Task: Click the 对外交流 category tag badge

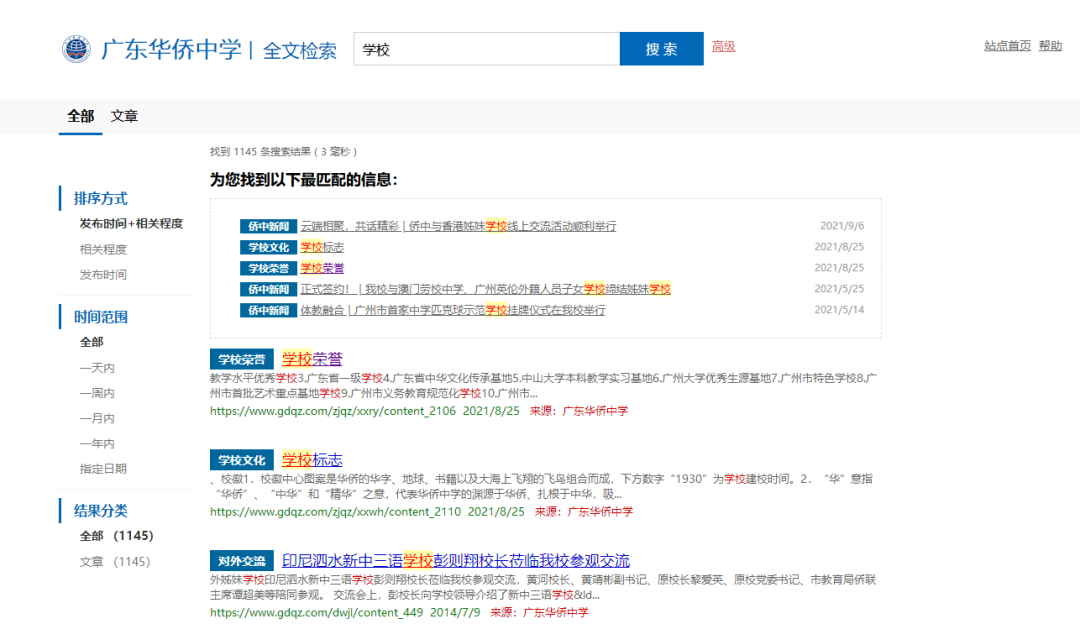Action: [x=241, y=561]
